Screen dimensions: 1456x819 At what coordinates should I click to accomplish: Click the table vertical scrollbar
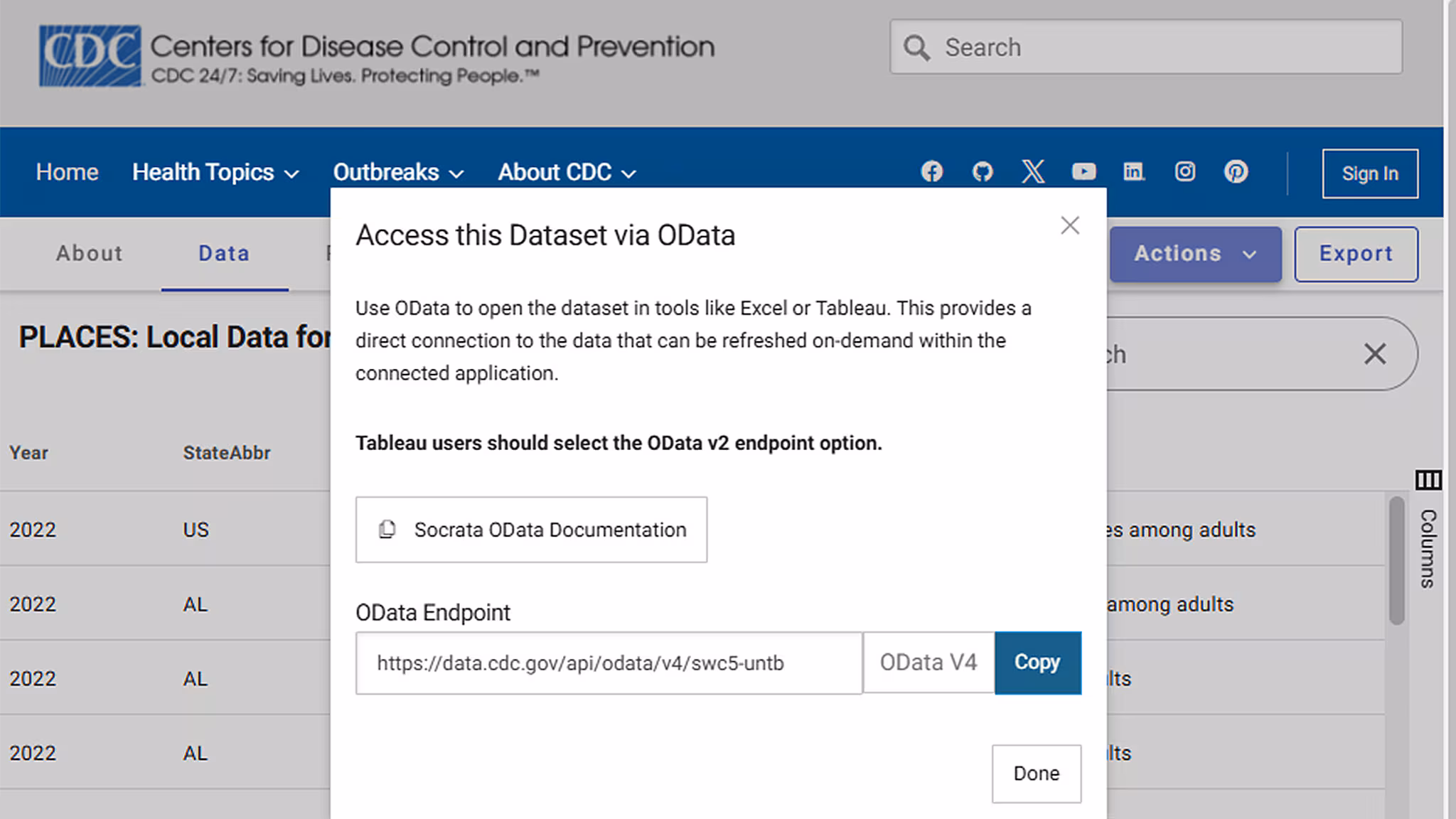pos(1396,561)
